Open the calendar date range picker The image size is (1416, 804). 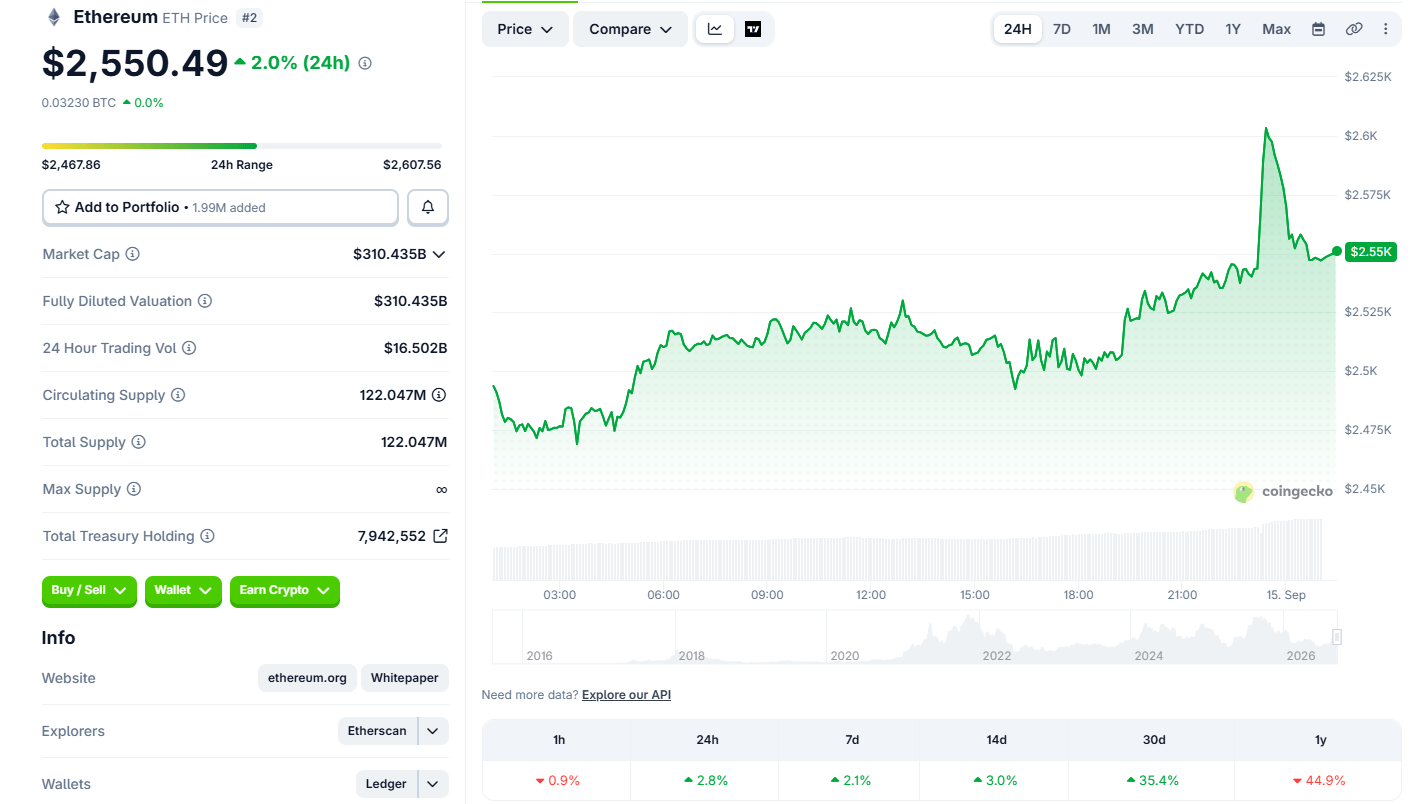1318,29
